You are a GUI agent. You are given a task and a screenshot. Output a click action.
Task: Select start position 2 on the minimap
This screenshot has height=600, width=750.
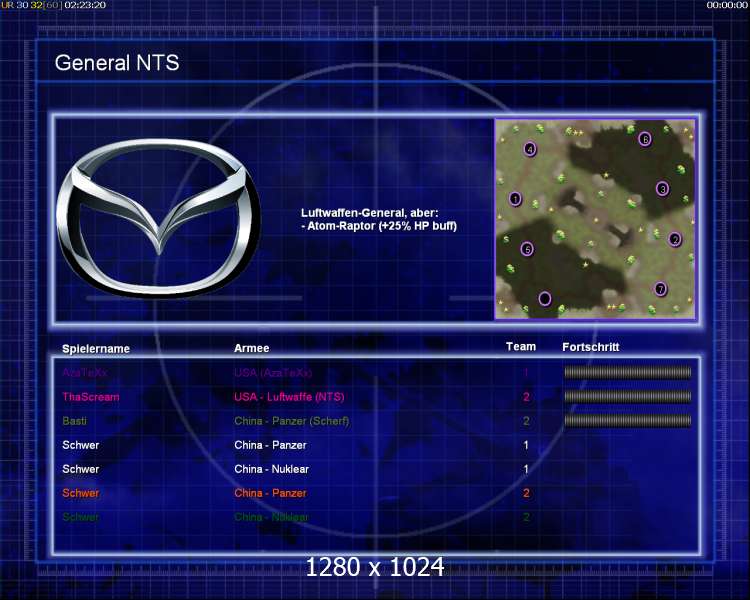[675, 239]
